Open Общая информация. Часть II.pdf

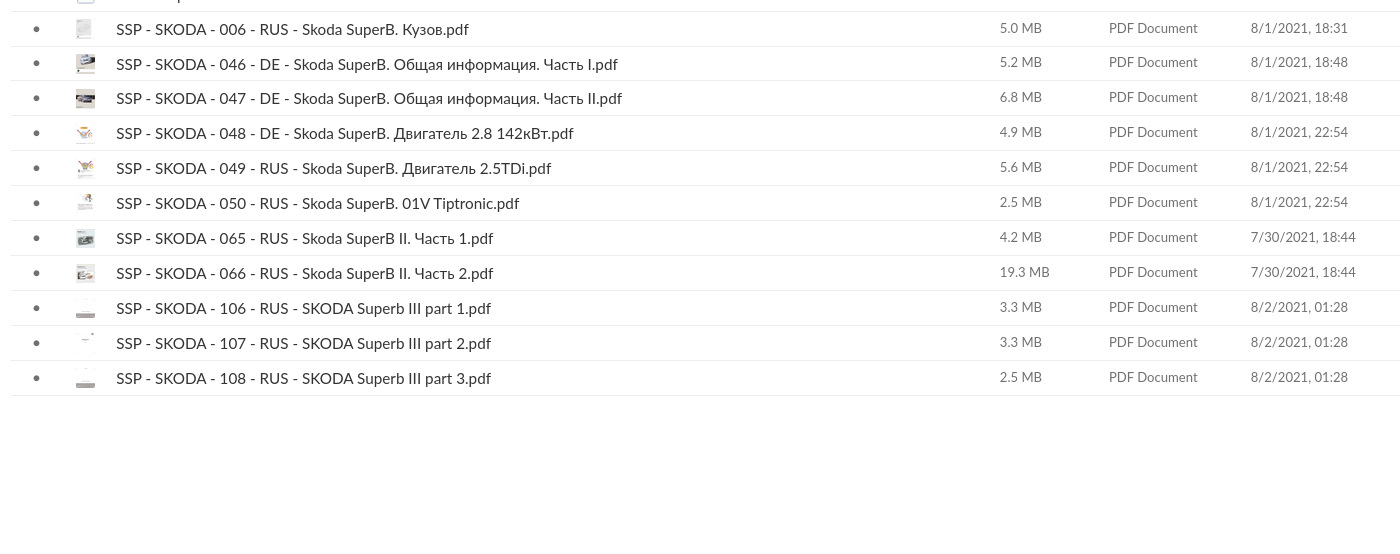pos(368,99)
